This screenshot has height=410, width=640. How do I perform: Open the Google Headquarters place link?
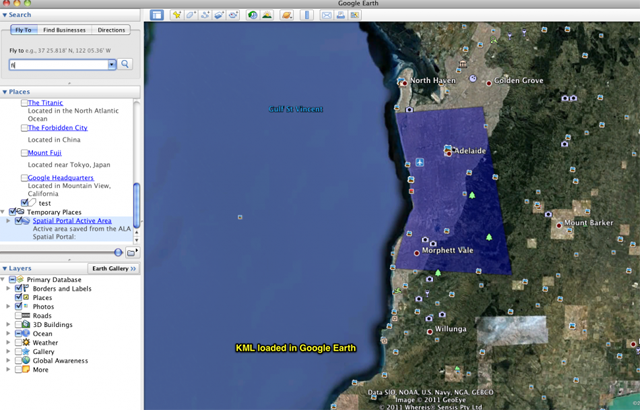[x=62, y=177]
